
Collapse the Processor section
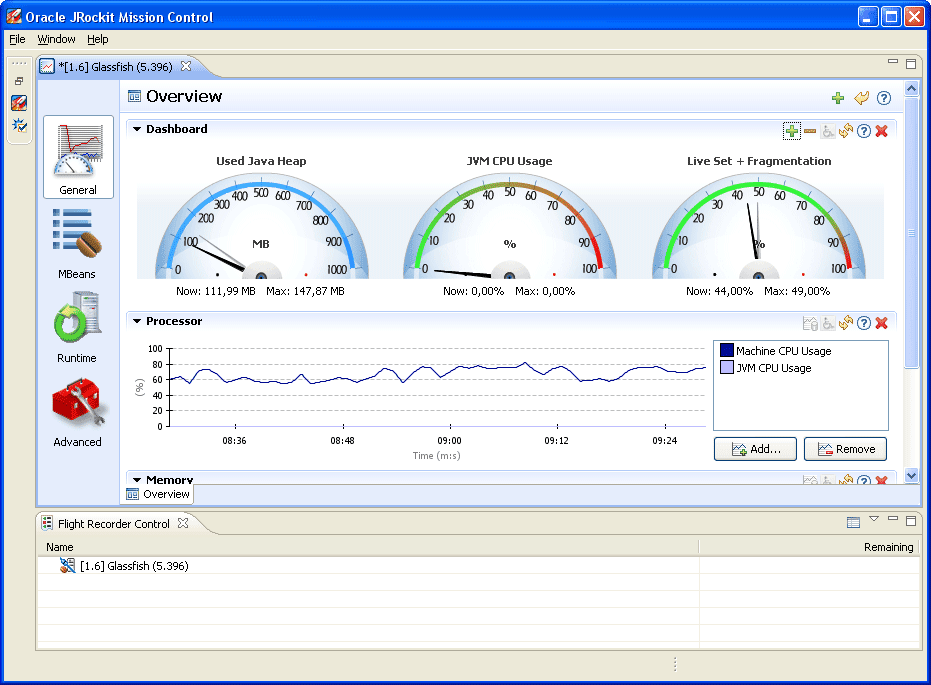[137, 321]
